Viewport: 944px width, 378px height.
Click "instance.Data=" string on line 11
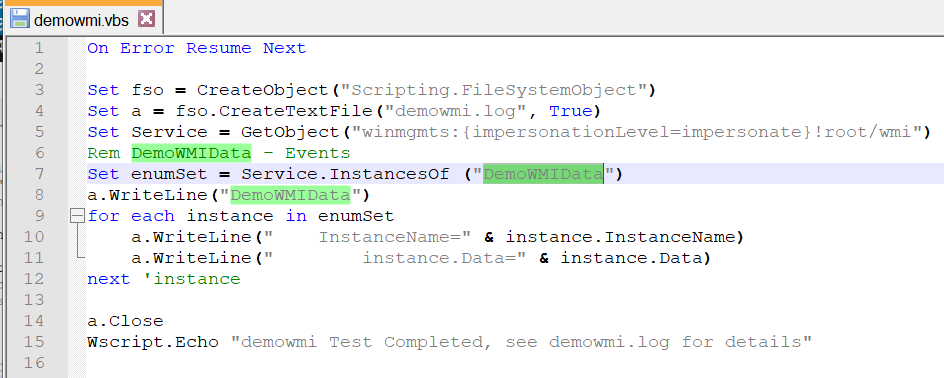coord(396,258)
